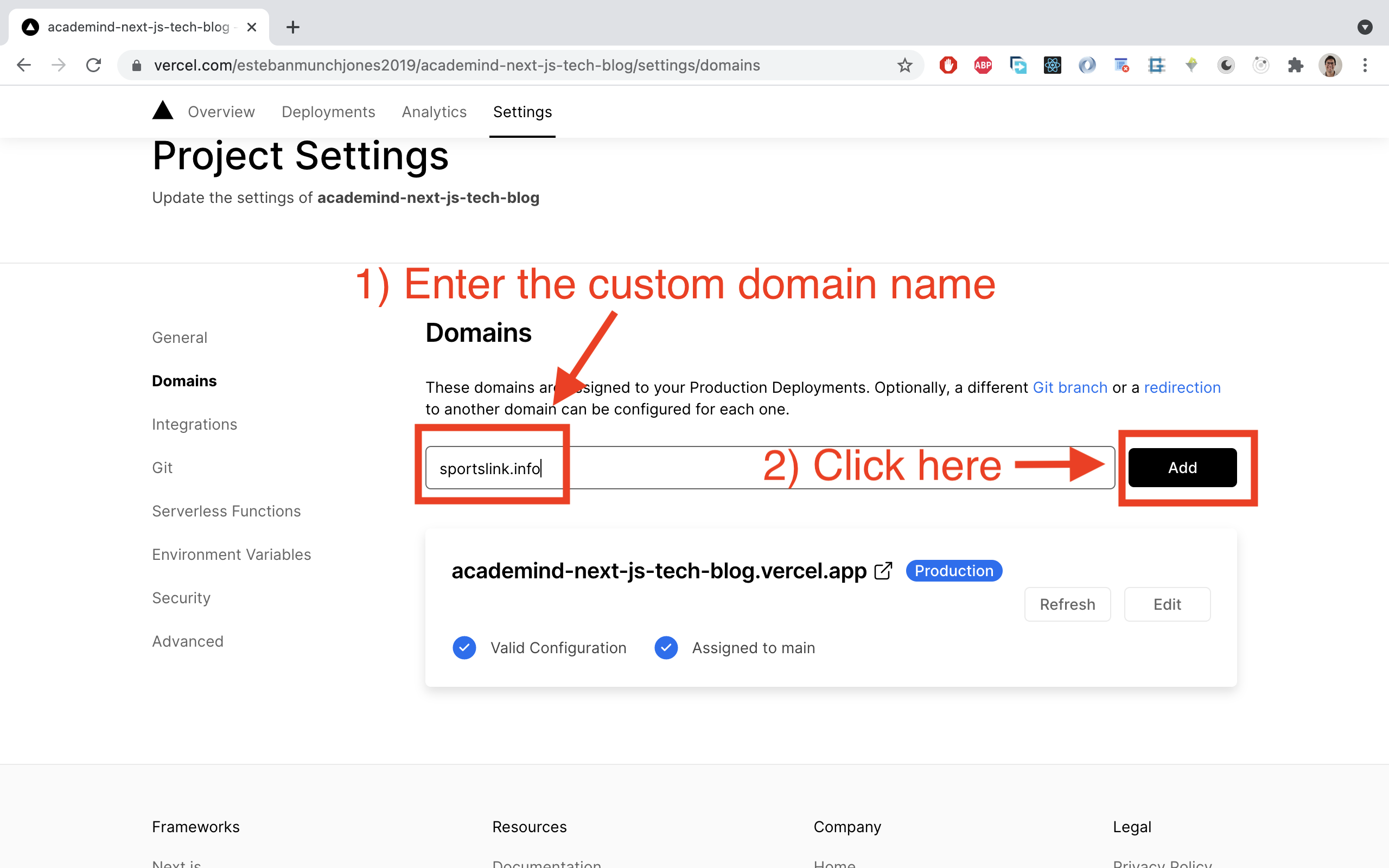Toggle the bookmark star for this page
Image resolution: width=1389 pixels, height=868 pixels.
click(904, 65)
